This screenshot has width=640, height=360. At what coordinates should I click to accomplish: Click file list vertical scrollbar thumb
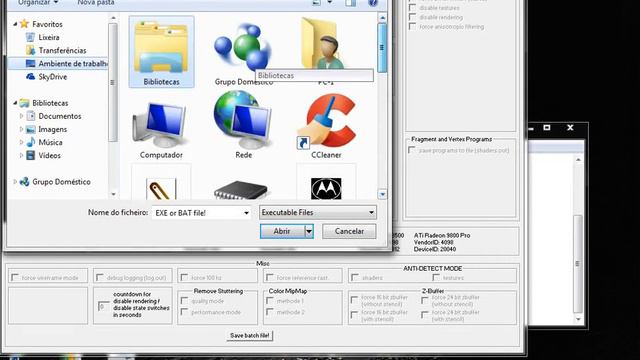(382, 48)
